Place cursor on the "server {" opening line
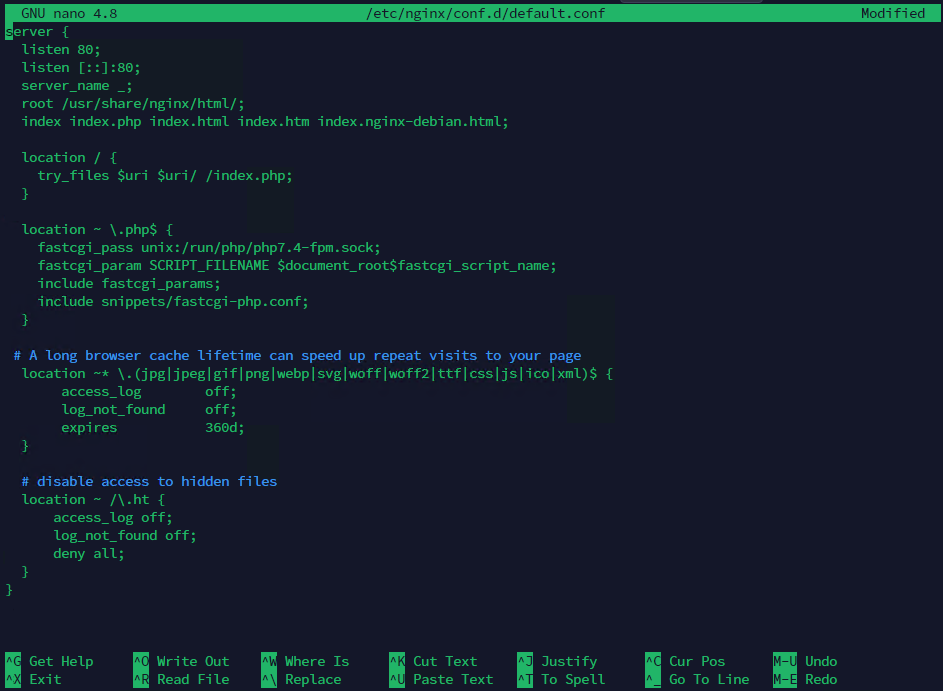The height and width of the screenshot is (691, 943). (37, 31)
